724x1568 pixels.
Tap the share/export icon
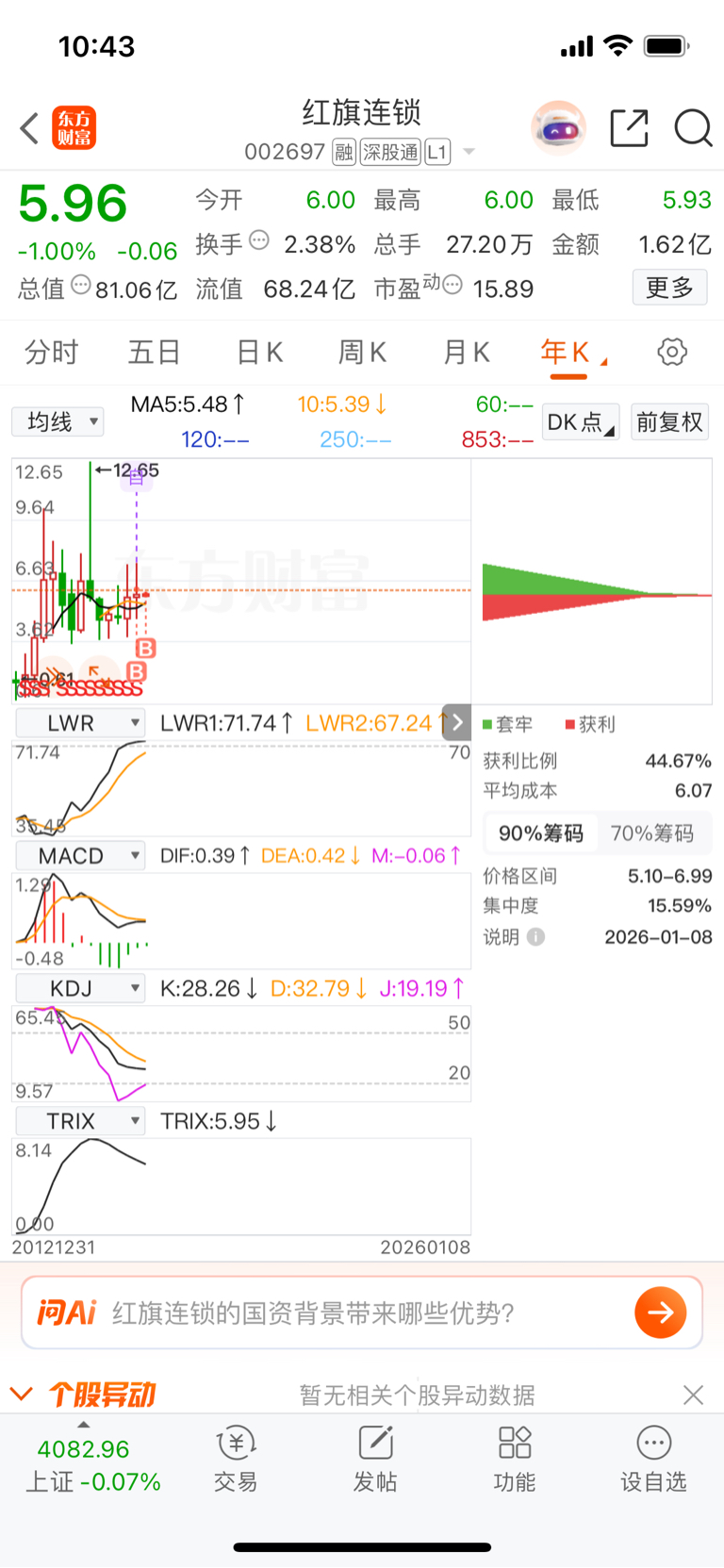coord(629,128)
